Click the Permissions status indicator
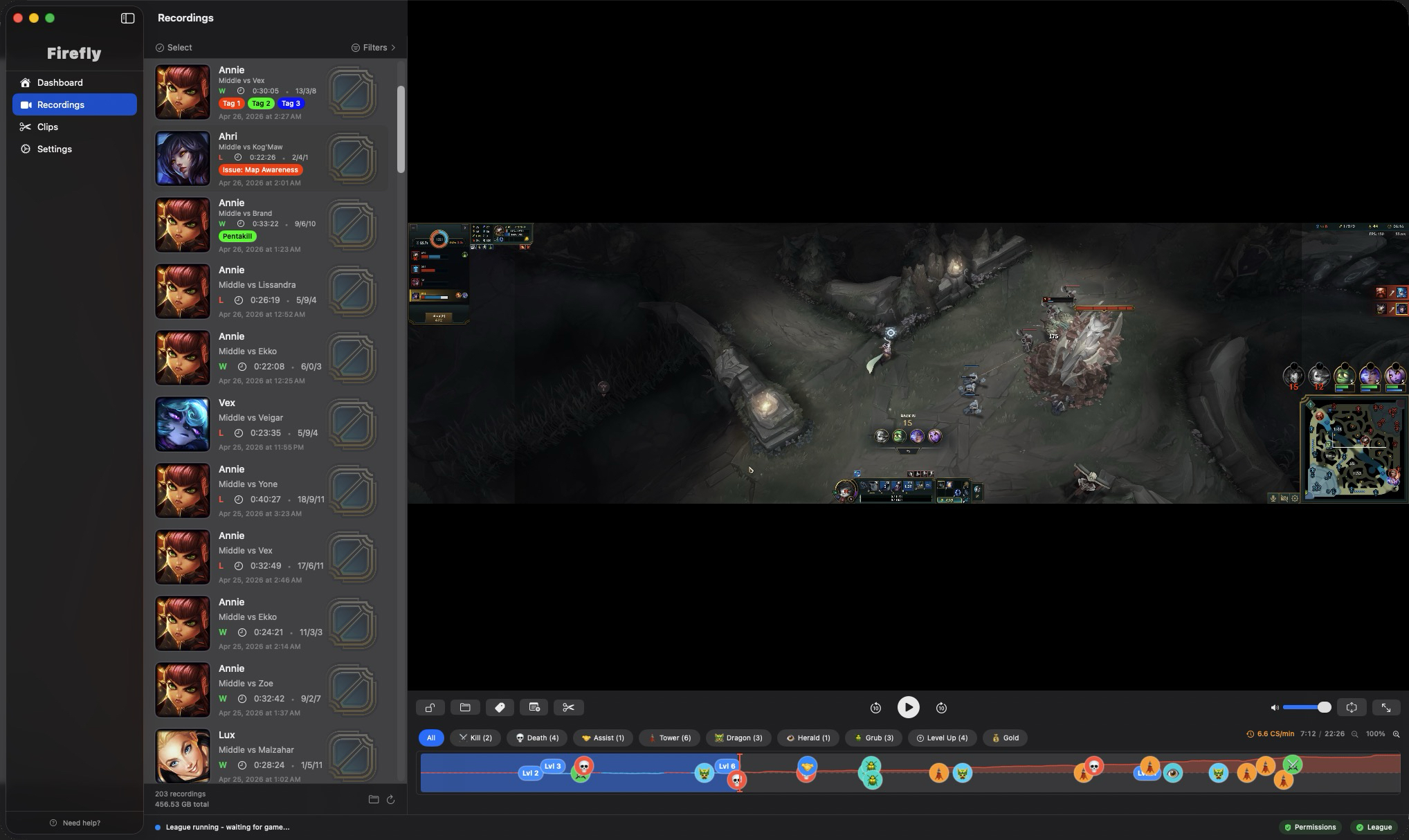The height and width of the screenshot is (840, 1409). point(1310,827)
